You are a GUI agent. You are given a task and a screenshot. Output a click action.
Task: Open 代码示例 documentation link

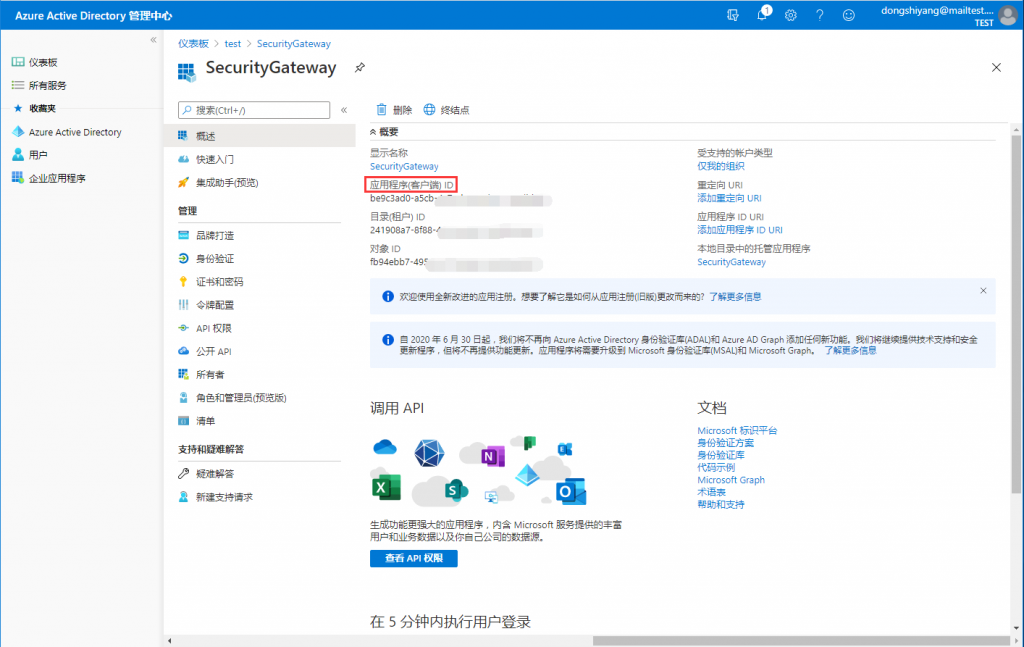point(716,467)
